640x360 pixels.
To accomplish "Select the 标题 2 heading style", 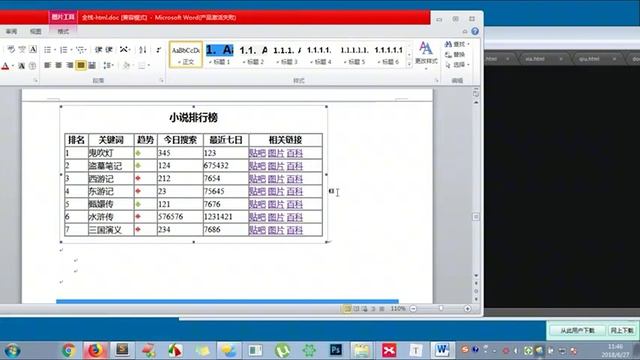I will pyautogui.click(x=253, y=54).
